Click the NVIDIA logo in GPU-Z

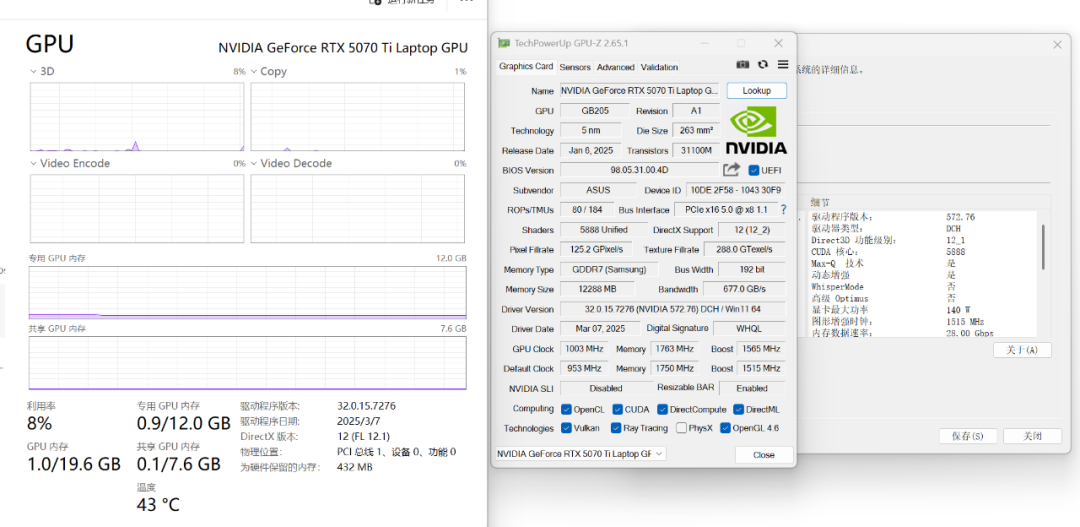[x=756, y=130]
